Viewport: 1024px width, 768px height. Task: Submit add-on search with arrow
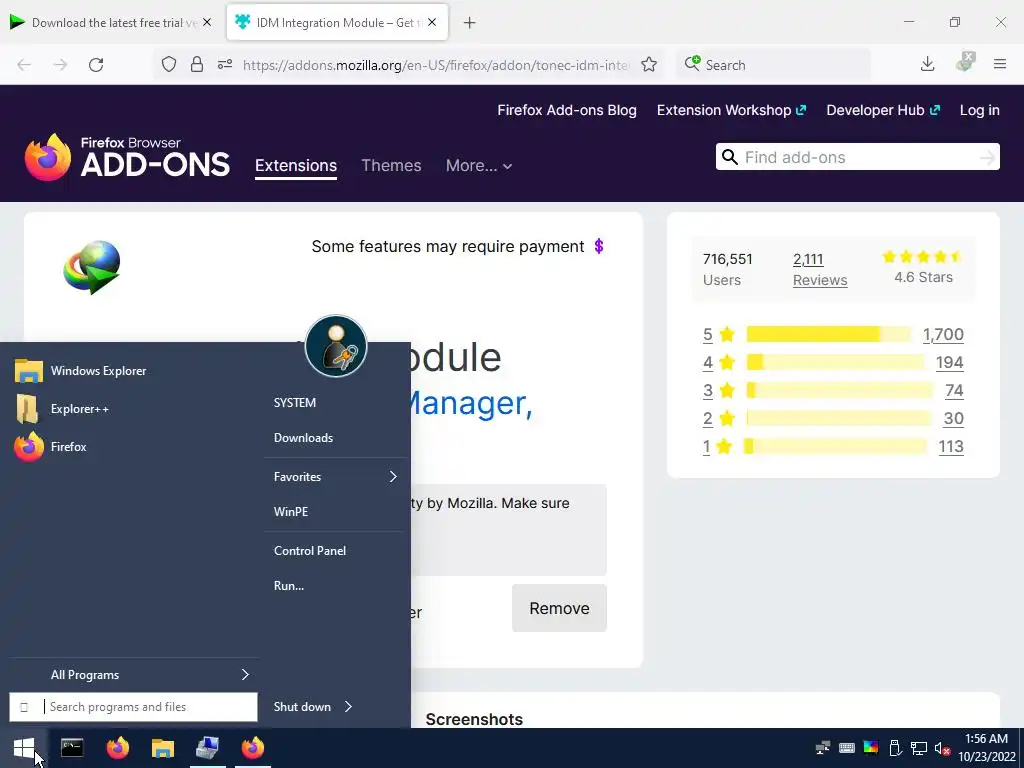tap(987, 157)
